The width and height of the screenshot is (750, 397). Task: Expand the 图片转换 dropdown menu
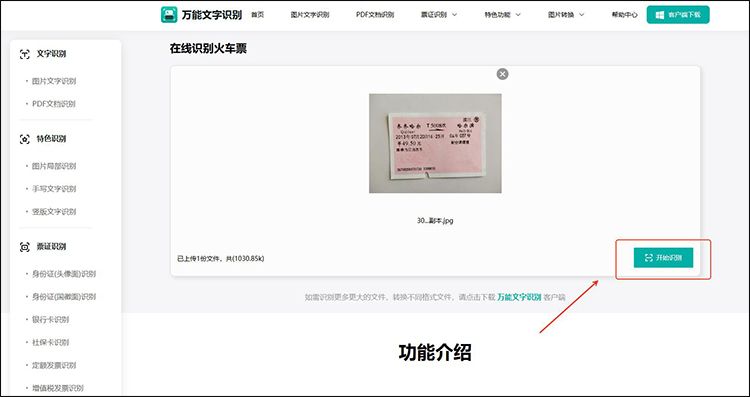tap(566, 15)
